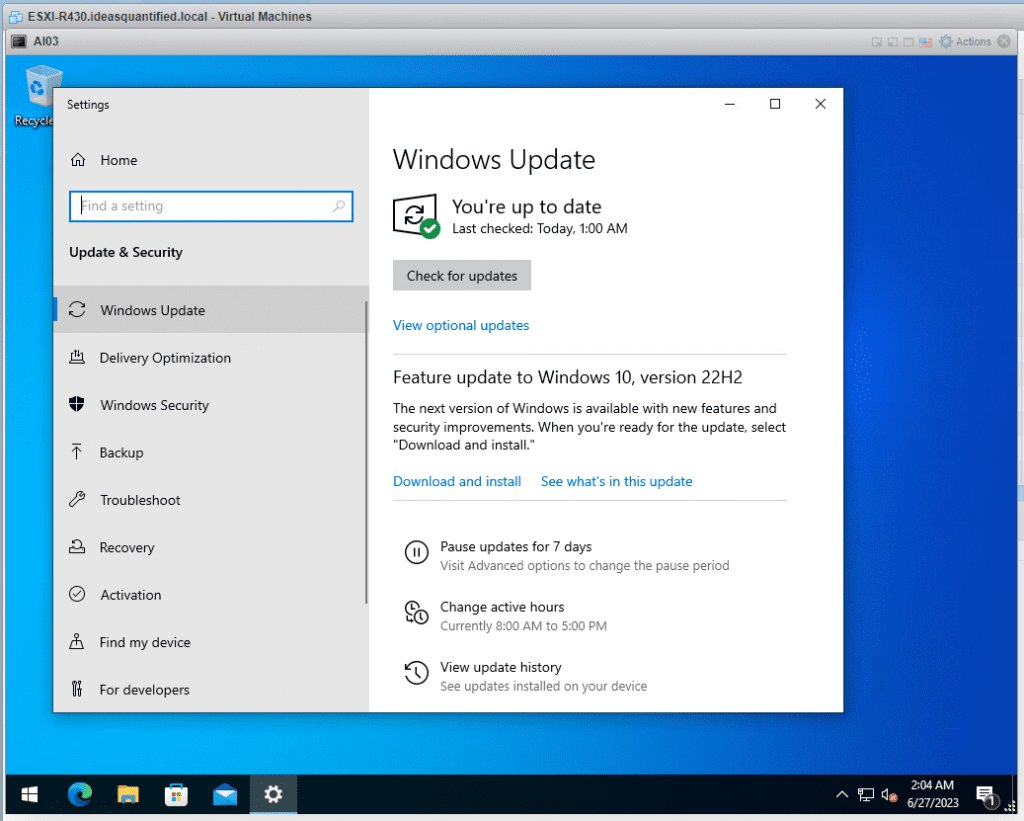Click 'Last checked: Today, 1:00 AM' text

pyautogui.click(x=539, y=229)
